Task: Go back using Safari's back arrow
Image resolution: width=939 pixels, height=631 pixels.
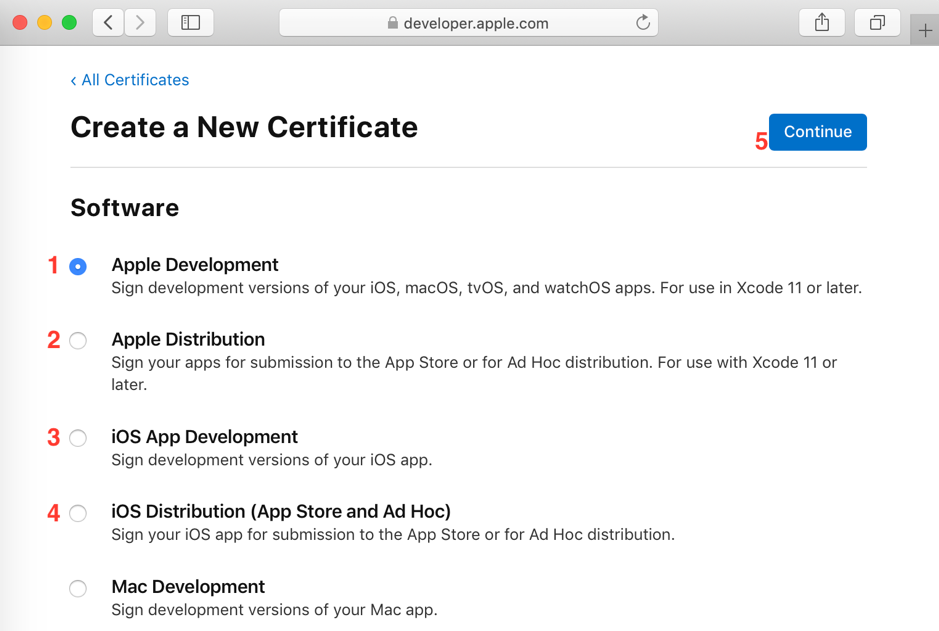Action: click(108, 23)
